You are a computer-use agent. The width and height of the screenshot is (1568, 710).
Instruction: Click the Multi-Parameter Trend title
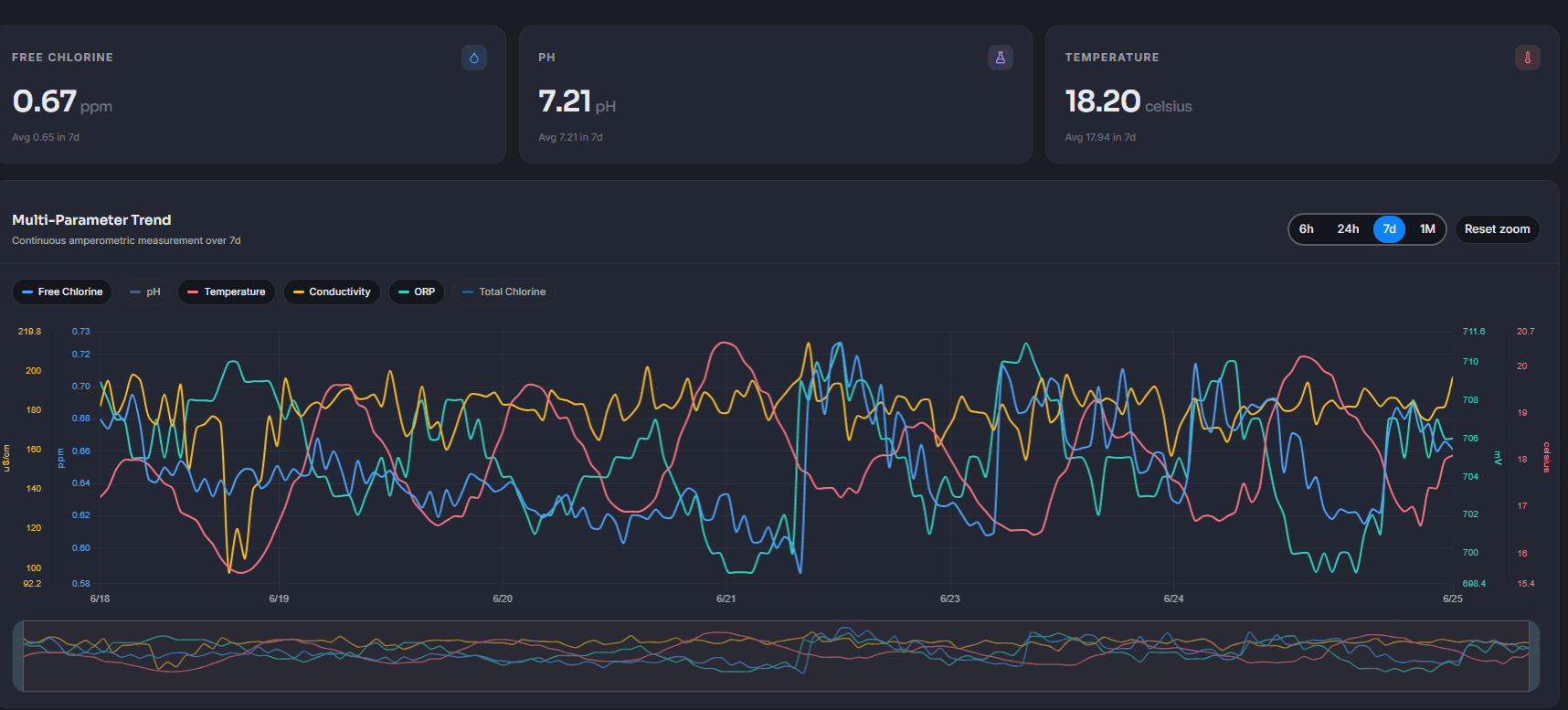91,220
